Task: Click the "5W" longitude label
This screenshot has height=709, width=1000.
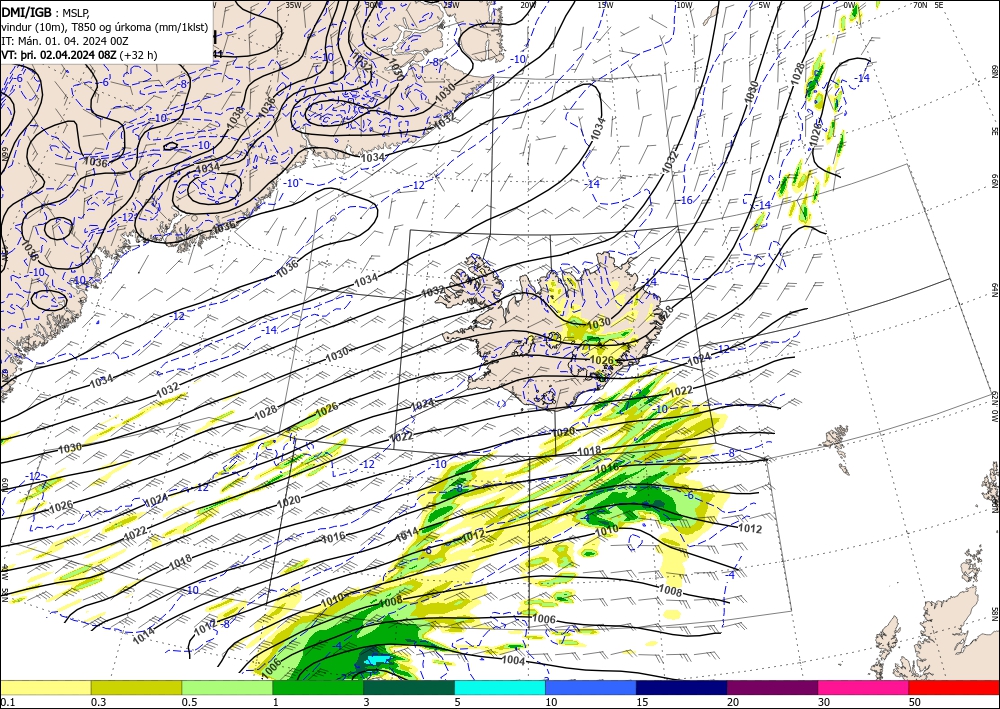Action: tap(764, 4)
